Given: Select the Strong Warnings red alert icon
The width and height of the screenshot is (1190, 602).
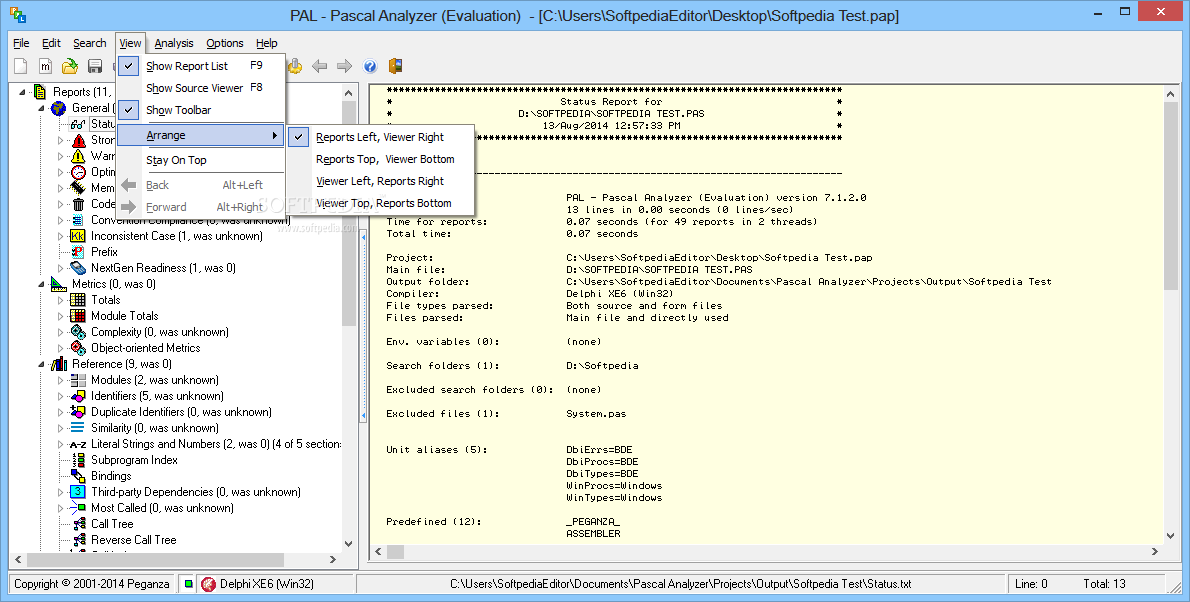Looking at the screenshot, I should point(79,140).
